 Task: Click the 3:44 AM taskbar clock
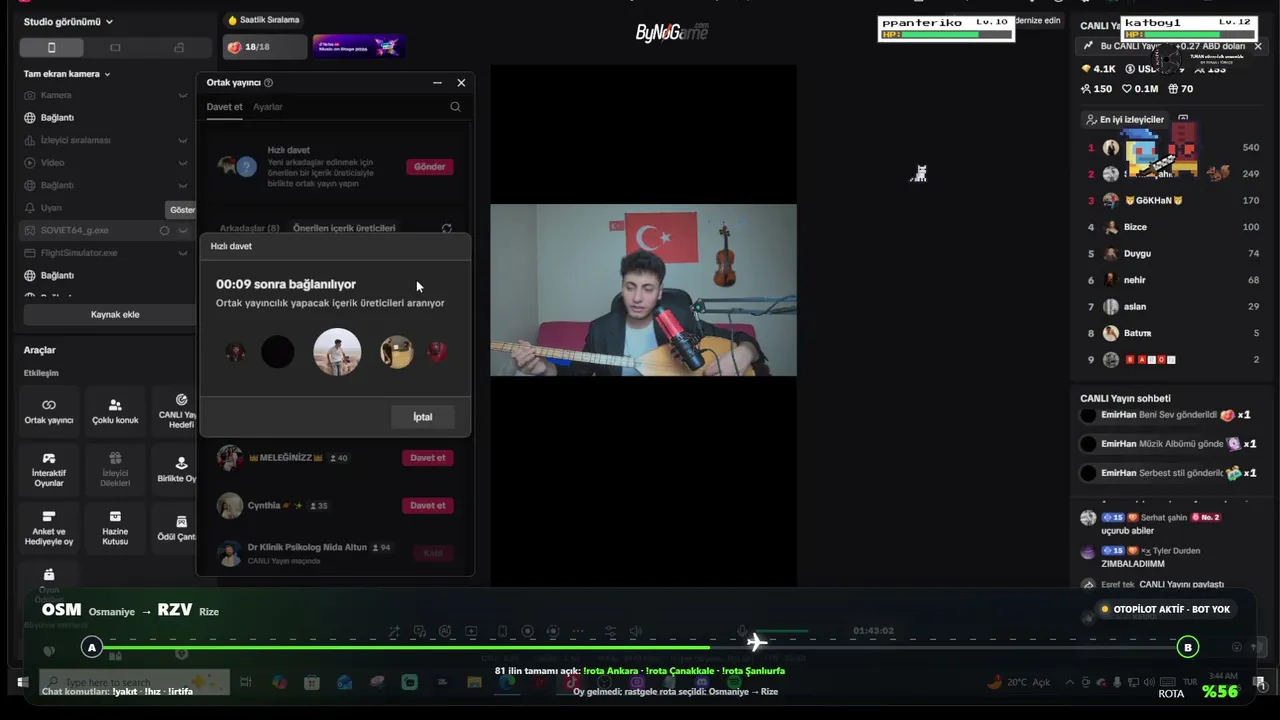point(1223,676)
